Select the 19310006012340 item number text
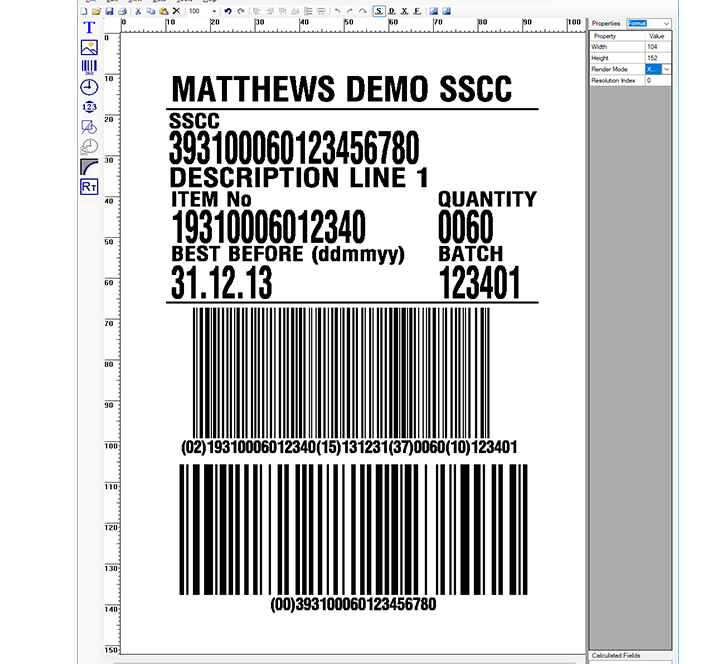This screenshot has width=715, height=664. click(x=269, y=227)
